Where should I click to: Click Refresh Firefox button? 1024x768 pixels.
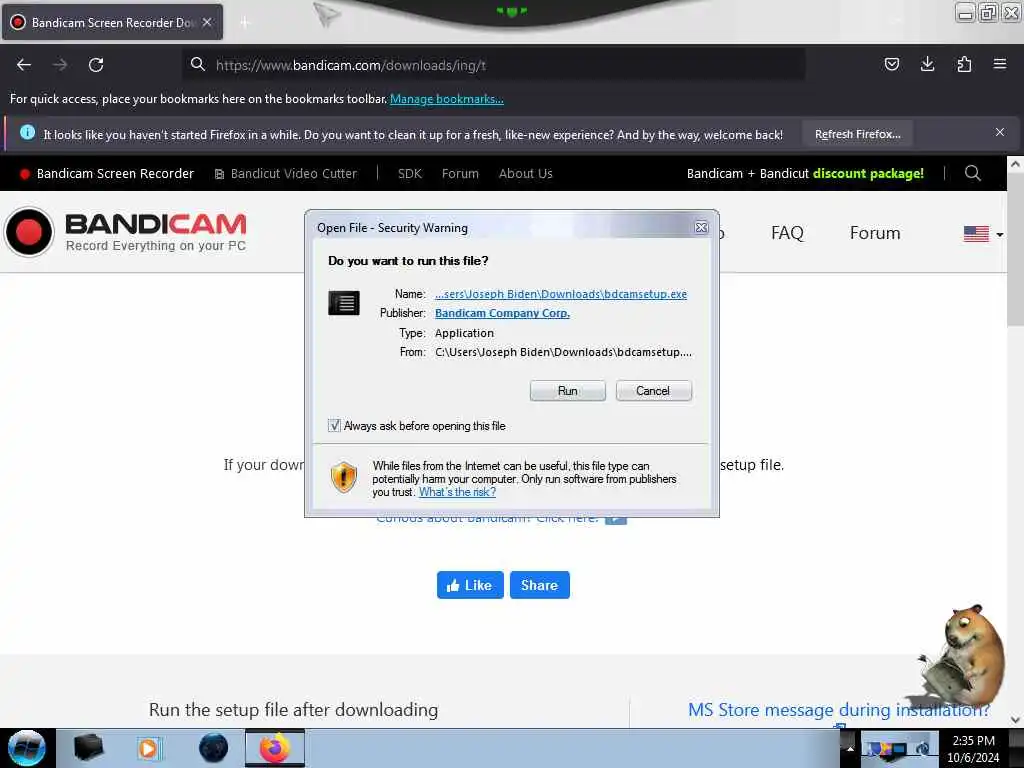[x=857, y=134]
